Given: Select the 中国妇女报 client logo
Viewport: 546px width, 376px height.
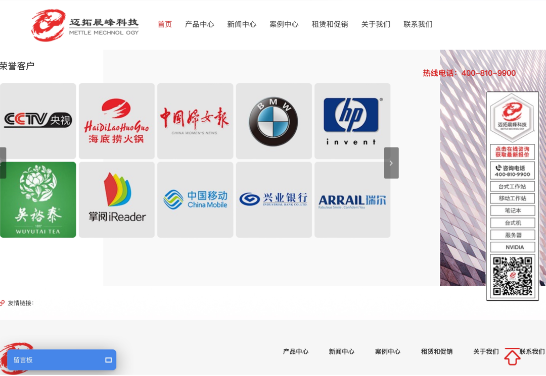Looking at the screenshot, I should pos(195,121).
